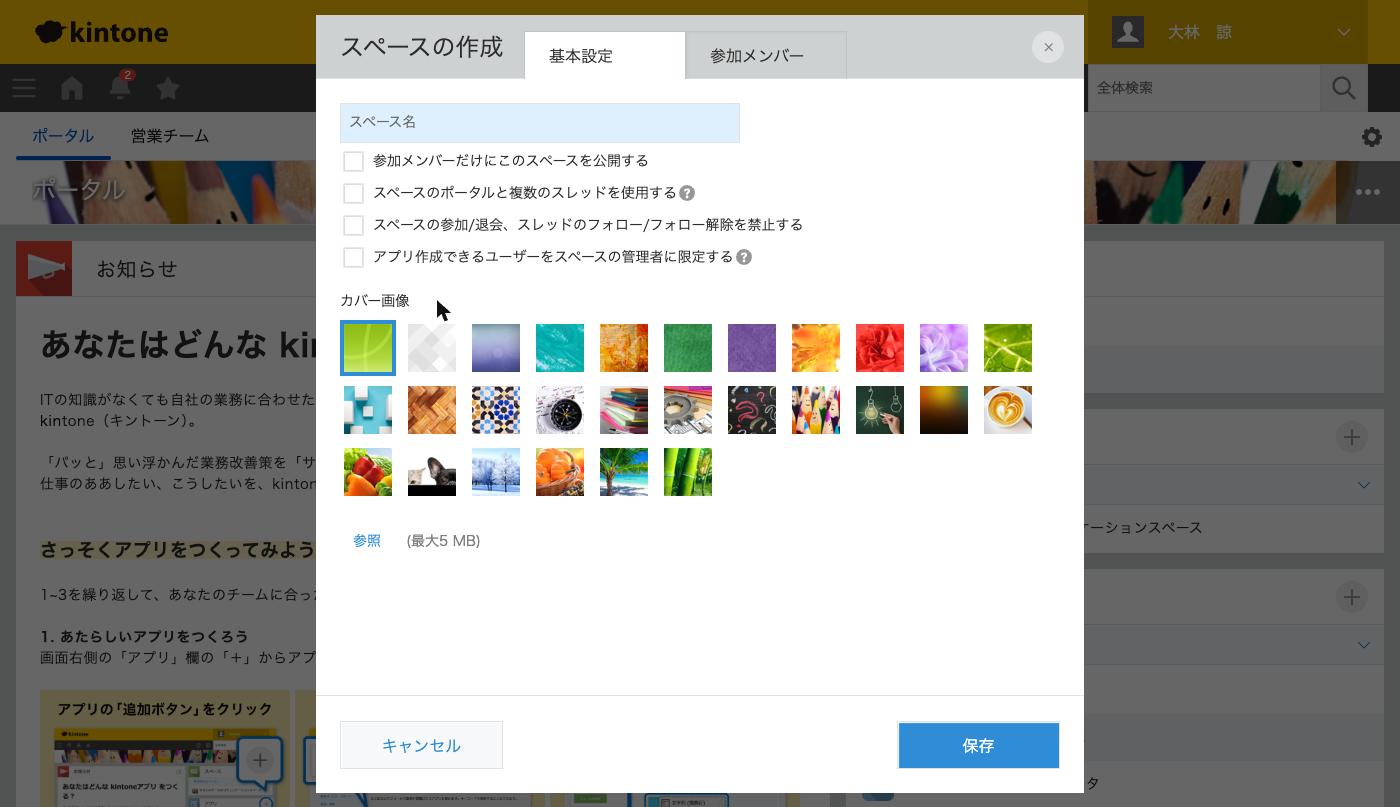The height and width of the screenshot is (807, 1400).
Task: Select the teal water cover image
Action: click(x=560, y=348)
